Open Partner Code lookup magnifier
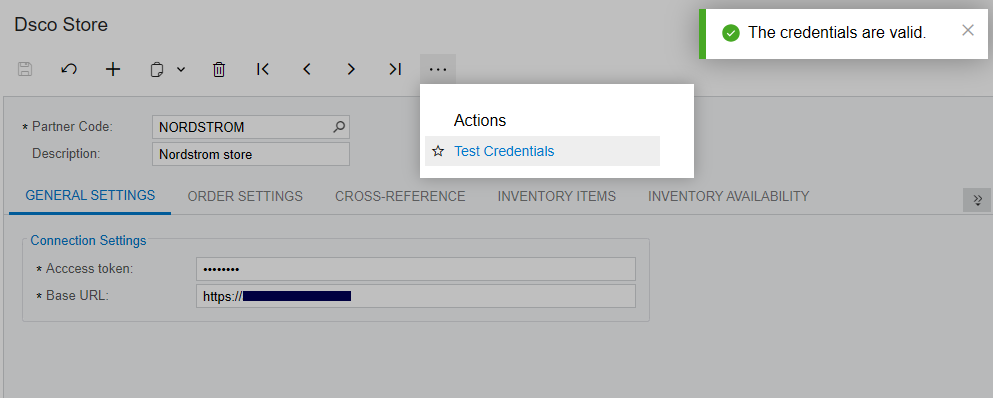This screenshot has height=398, width=993. point(339,127)
